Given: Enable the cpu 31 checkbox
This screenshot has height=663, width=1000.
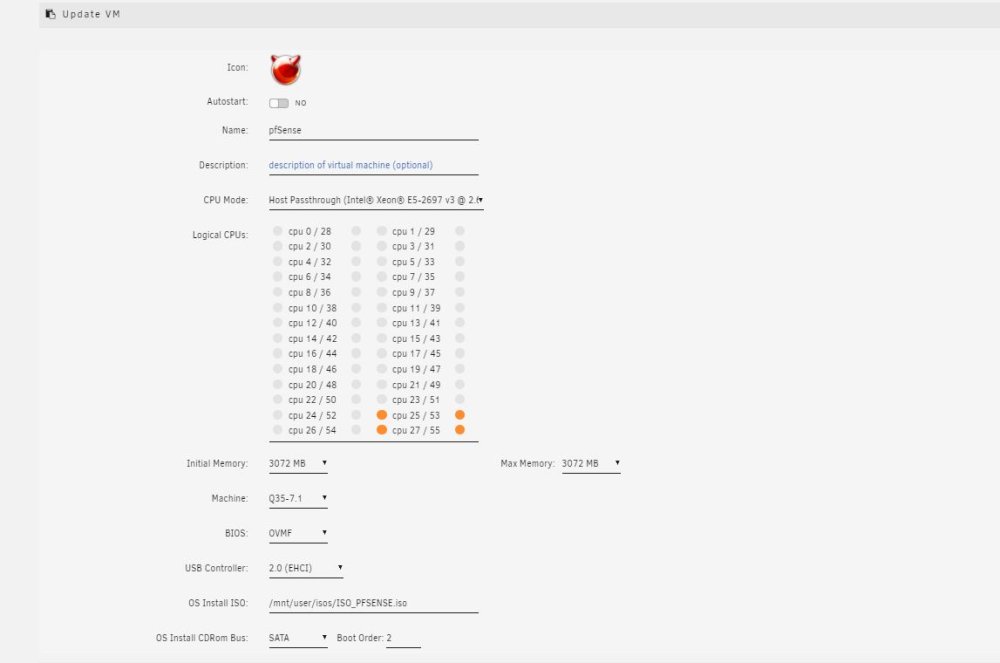Looking at the screenshot, I should [x=460, y=246].
